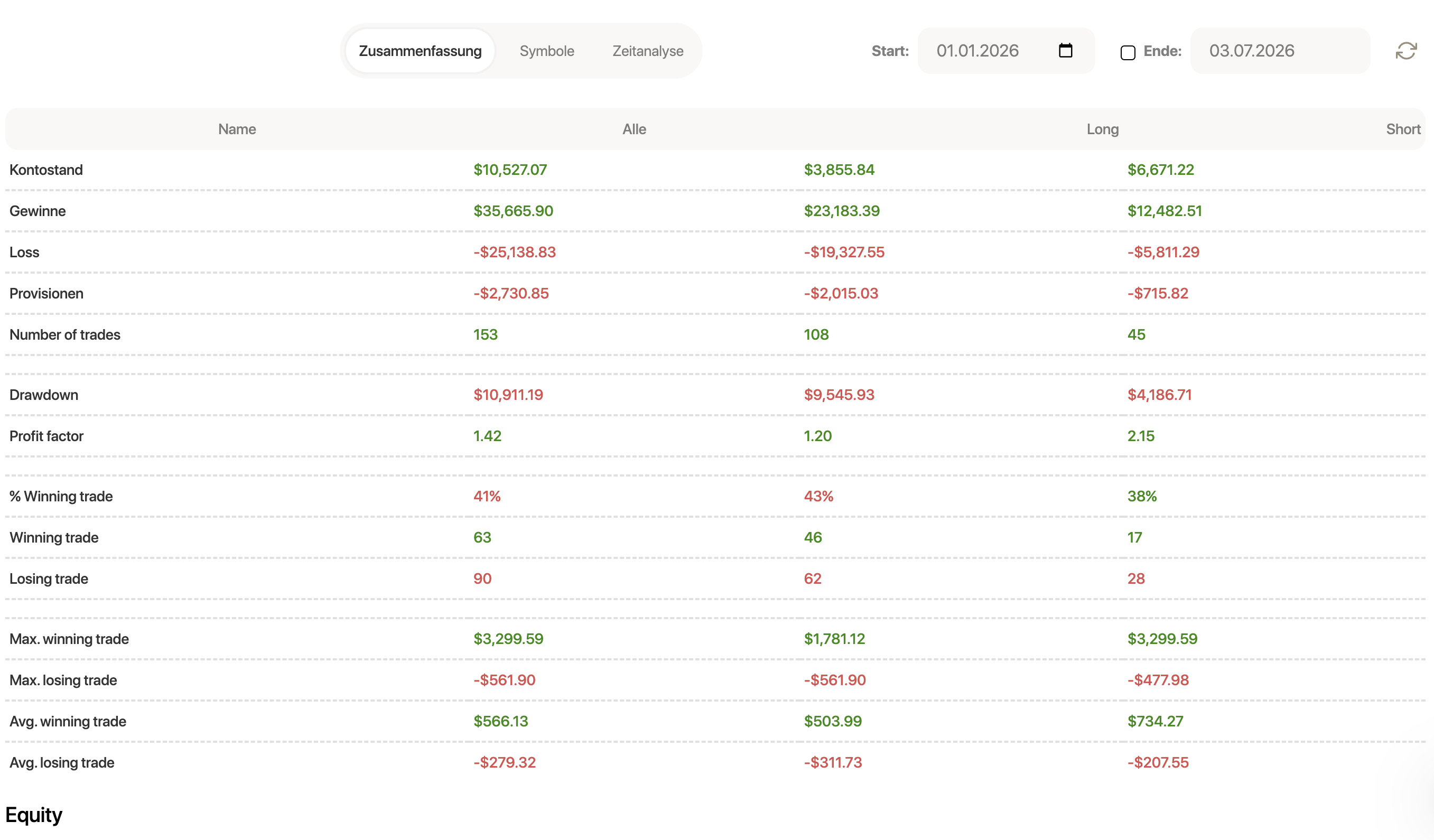Click the Long column header
This screenshot has width=1434, height=840.
1102,129
